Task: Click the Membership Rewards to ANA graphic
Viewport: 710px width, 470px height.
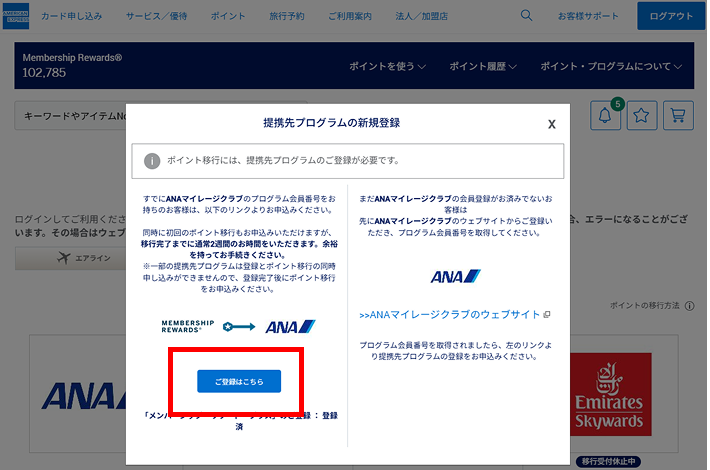Action: tap(238, 326)
